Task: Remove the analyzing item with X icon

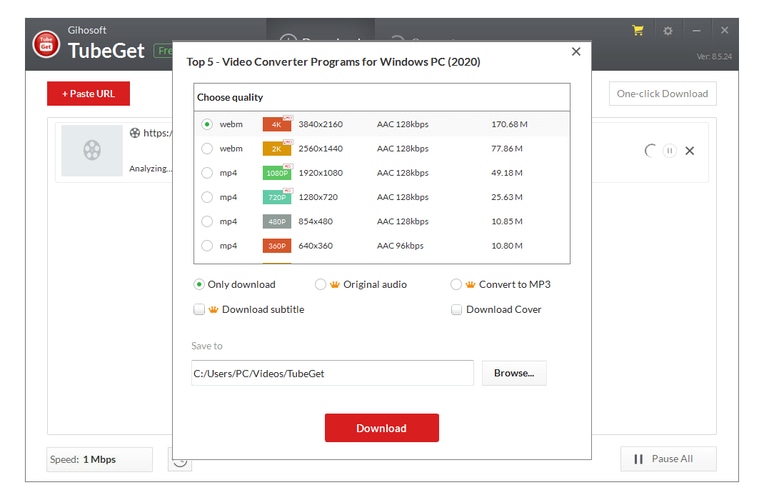Action: 690,151
